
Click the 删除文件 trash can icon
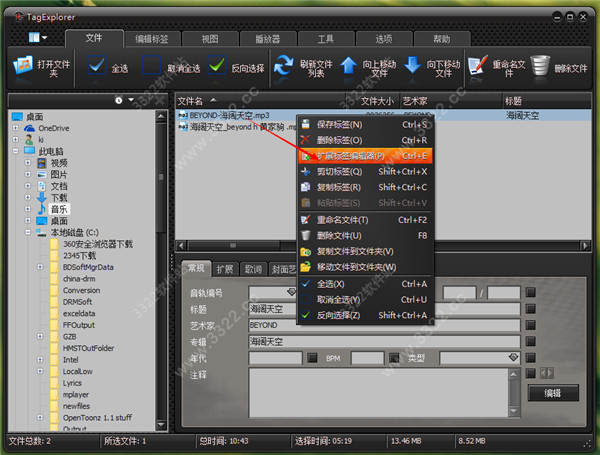(541, 68)
